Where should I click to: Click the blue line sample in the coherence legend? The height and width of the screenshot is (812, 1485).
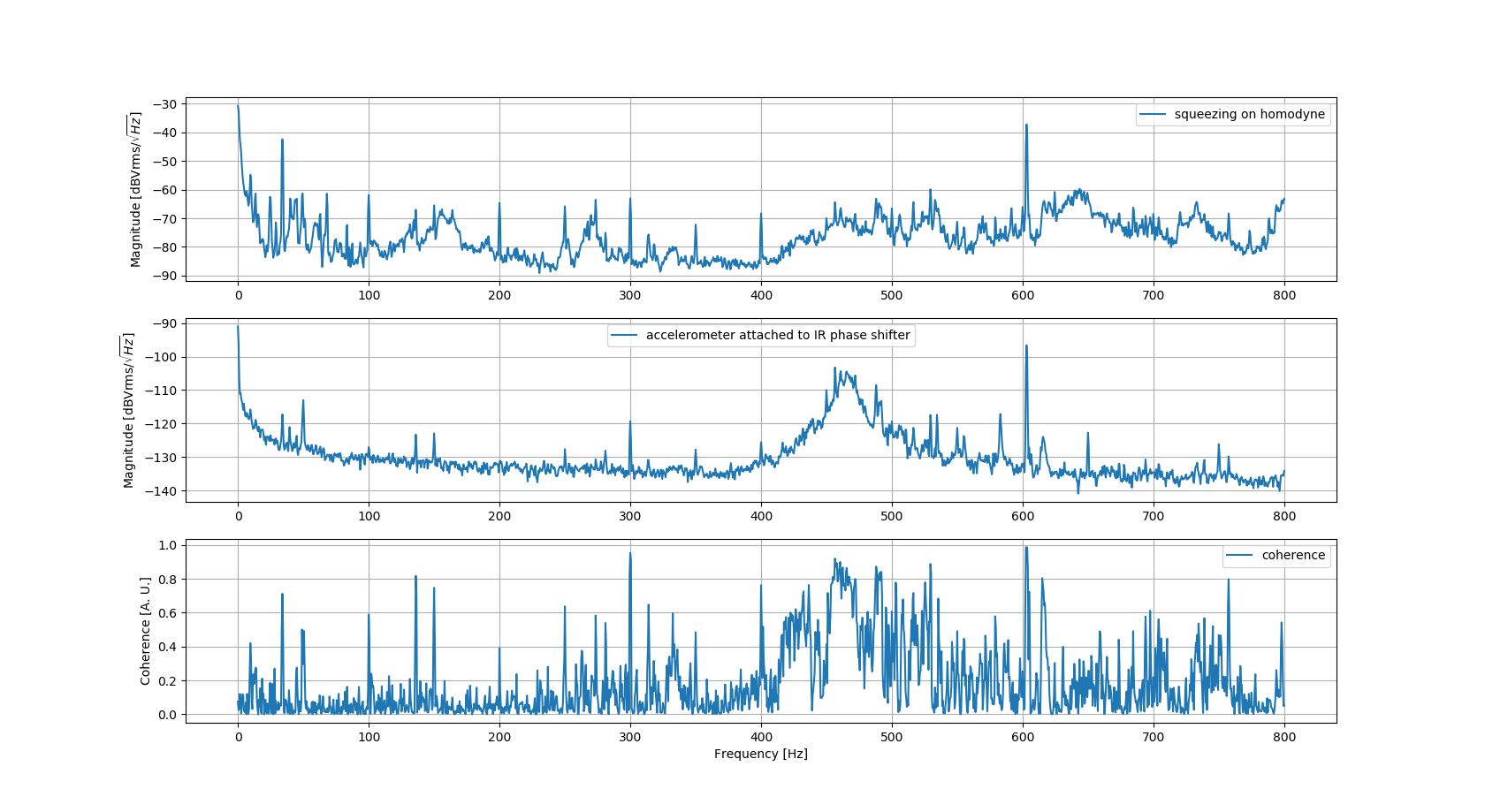tap(1240, 555)
